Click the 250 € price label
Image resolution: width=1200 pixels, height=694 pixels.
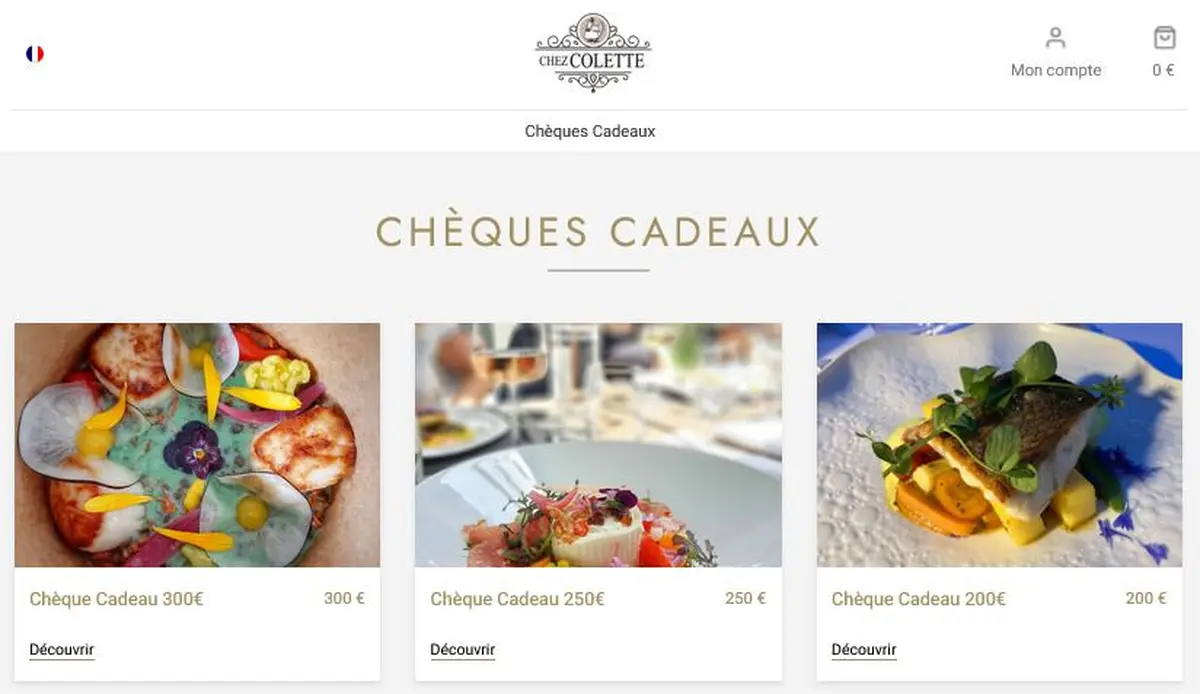coord(745,599)
